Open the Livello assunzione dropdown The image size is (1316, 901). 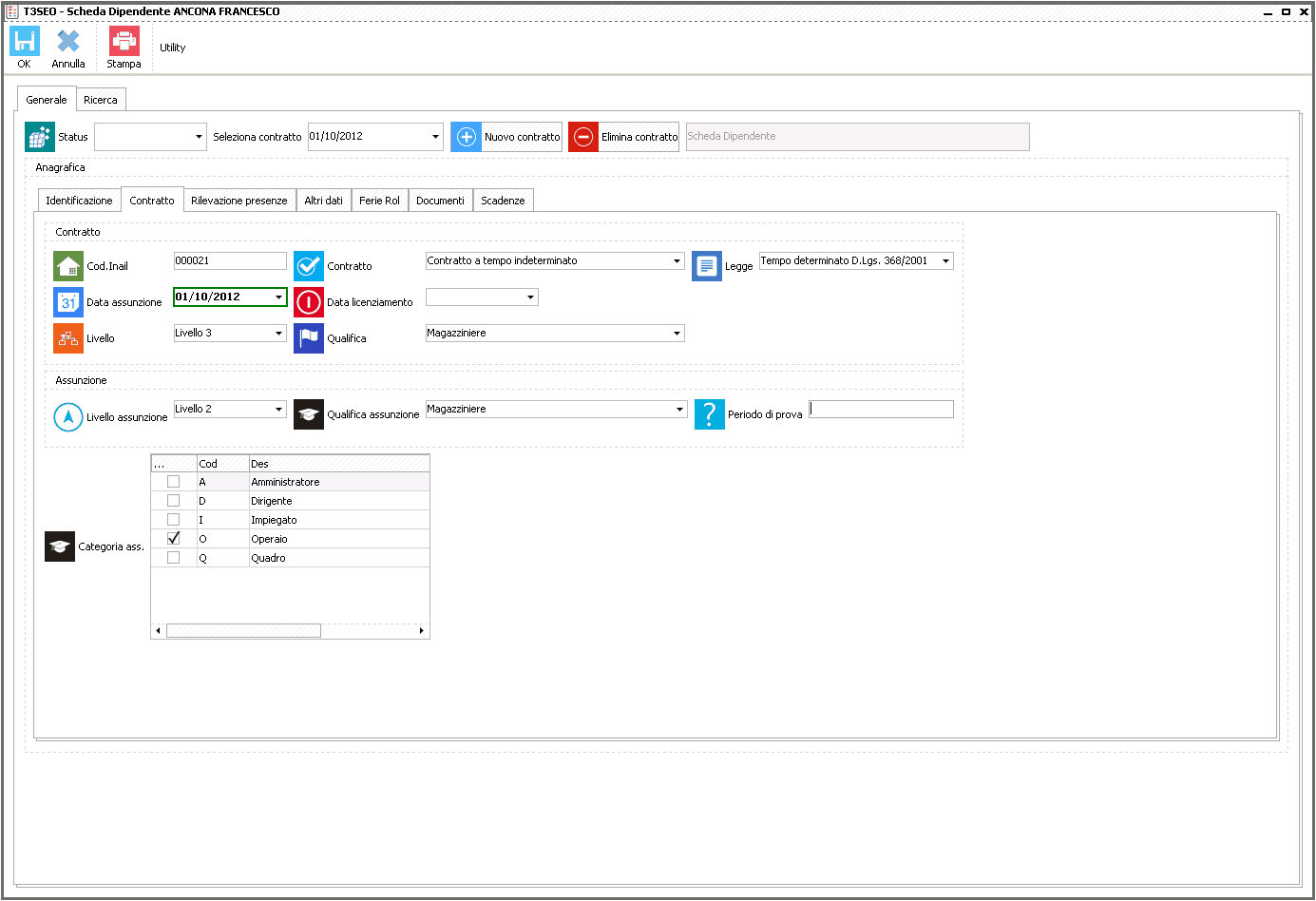[278, 409]
